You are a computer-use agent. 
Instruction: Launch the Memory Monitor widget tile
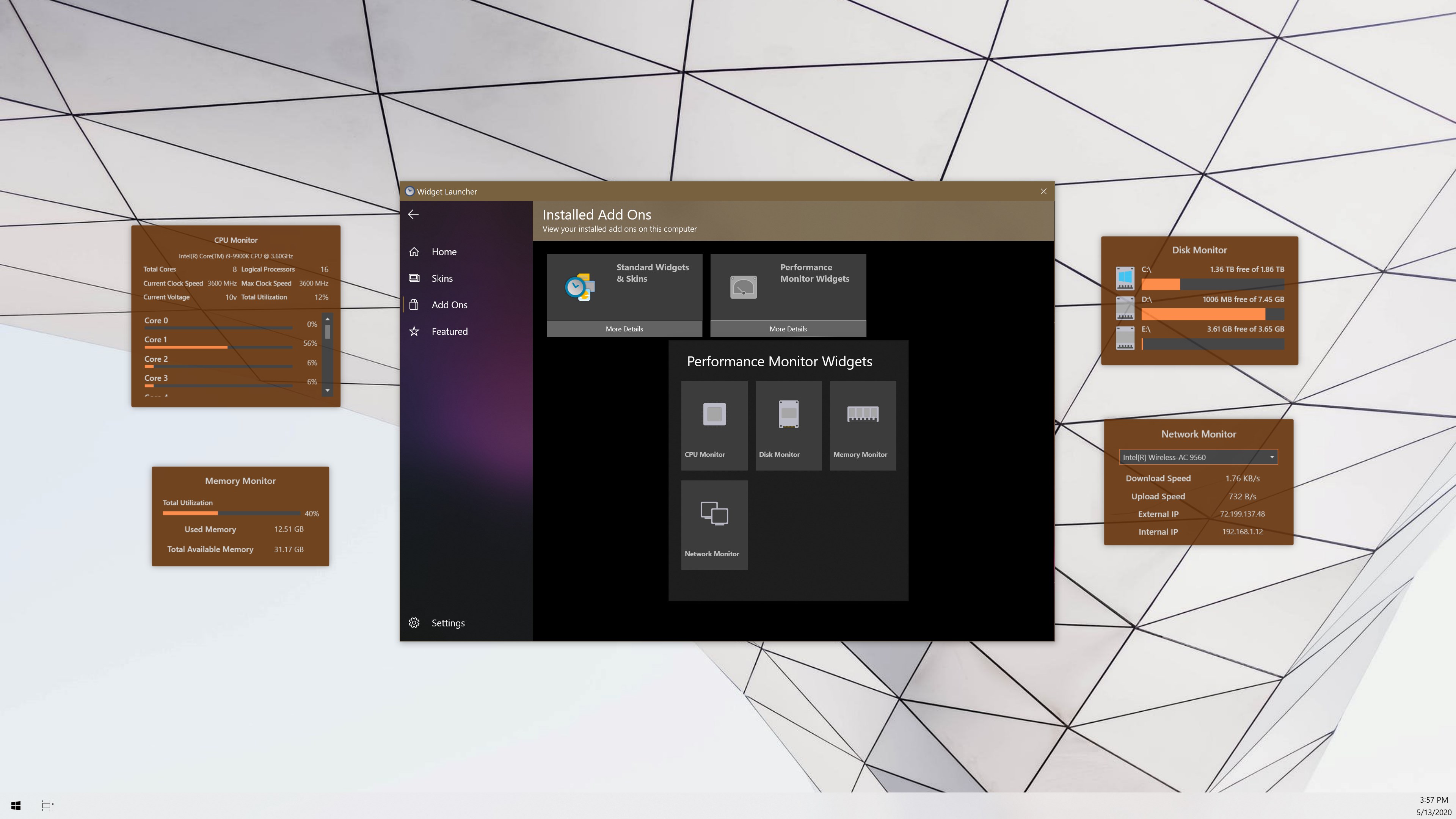click(862, 425)
